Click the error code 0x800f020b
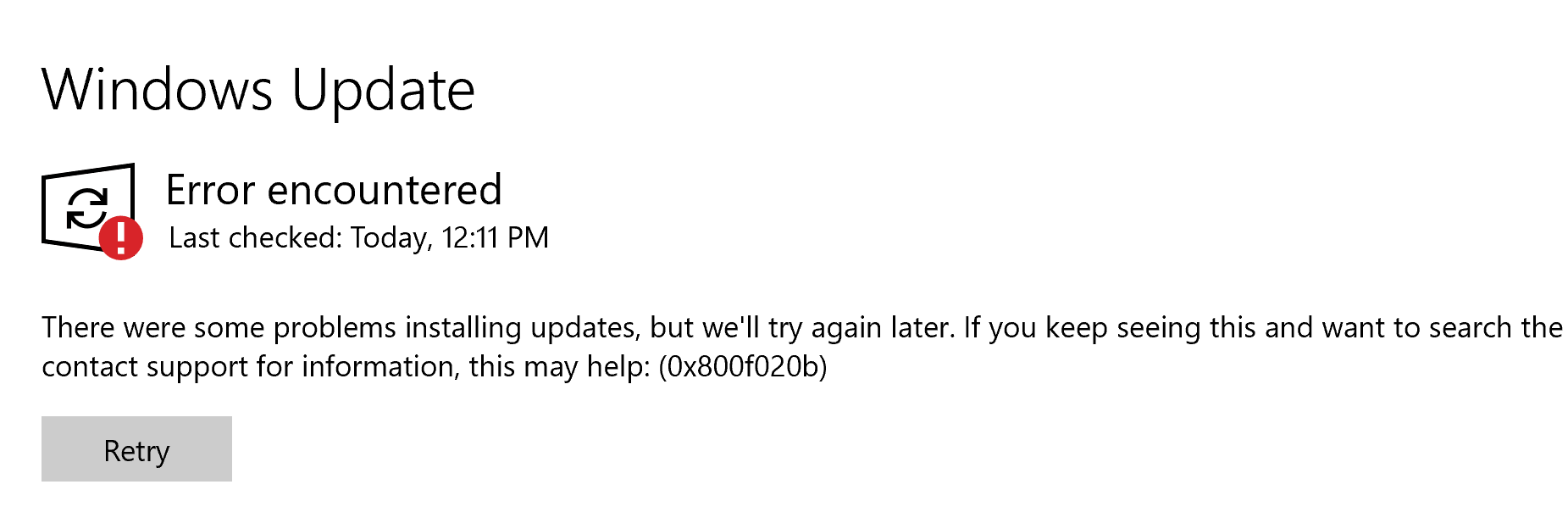Screen dimensions: 1568x529 pos(743,366)
